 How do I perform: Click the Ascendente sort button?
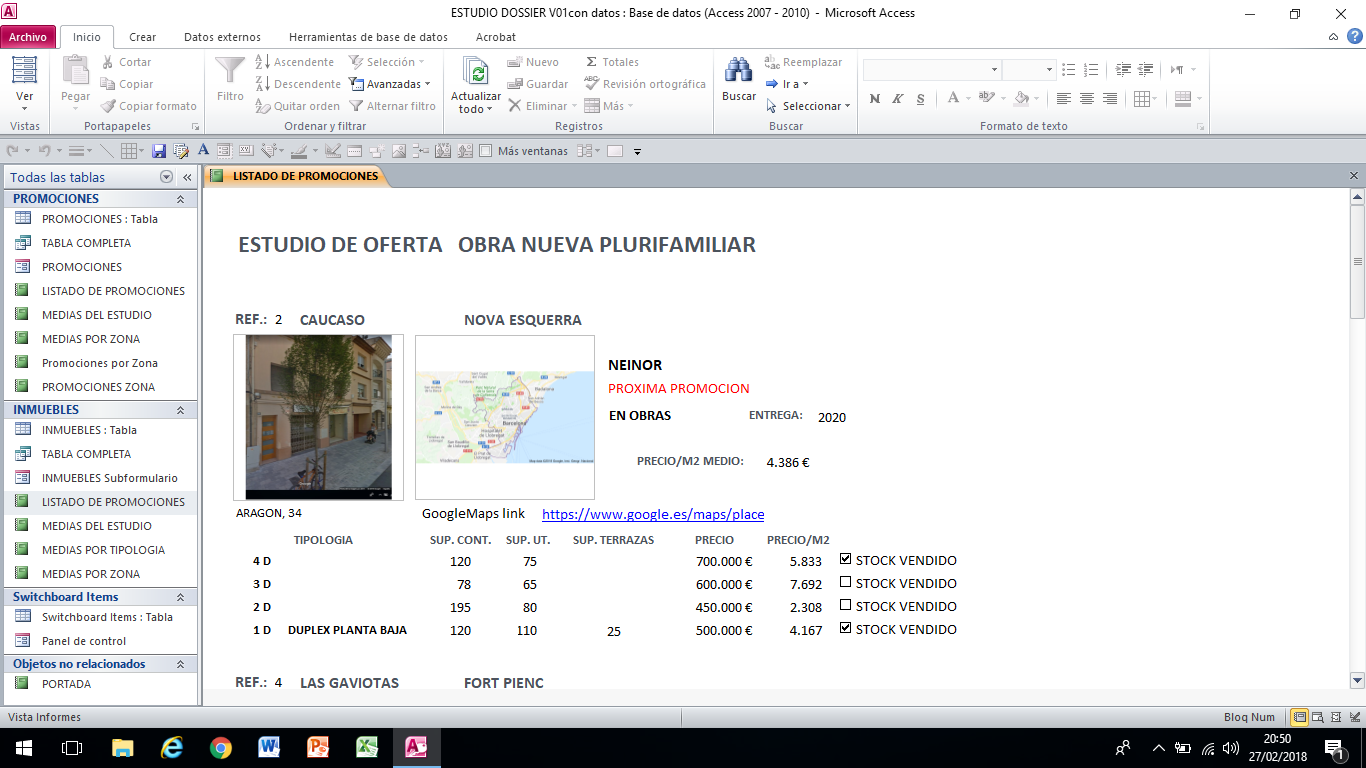[x=295, y=62]
